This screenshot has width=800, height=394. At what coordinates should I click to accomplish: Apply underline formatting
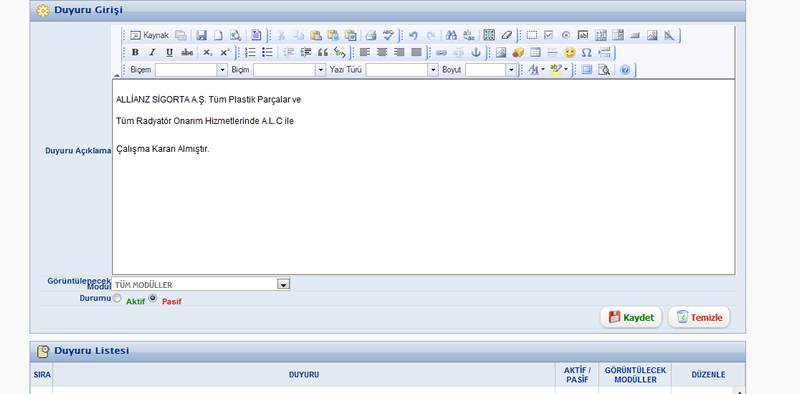click(169, 52)
